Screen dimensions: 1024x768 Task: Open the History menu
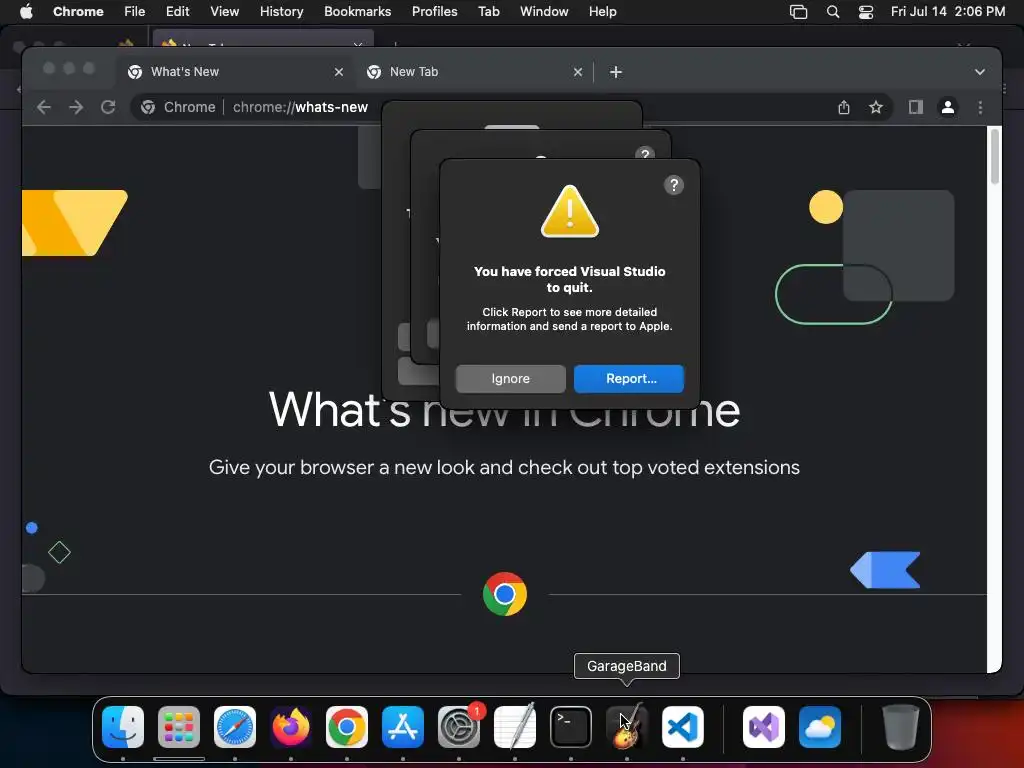(281, 12)
